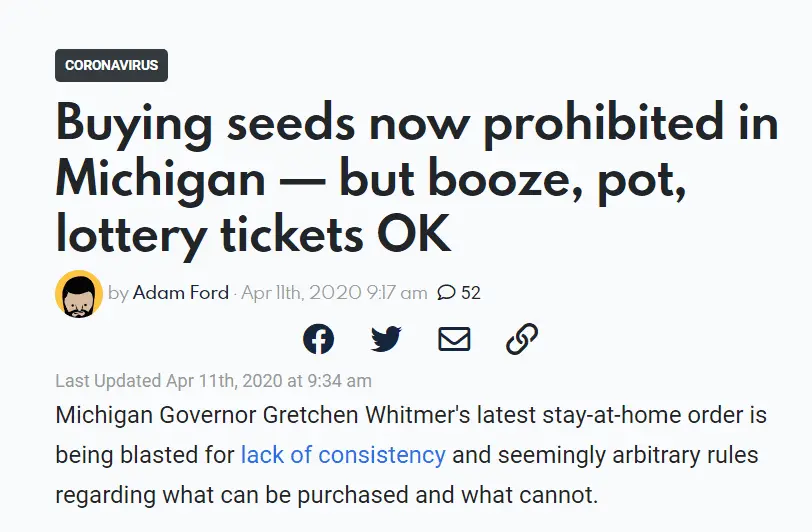Screen dimensions: 812x532
Task: Follow the 'lack of consistency' link
Action: click(x=343, y=455)
